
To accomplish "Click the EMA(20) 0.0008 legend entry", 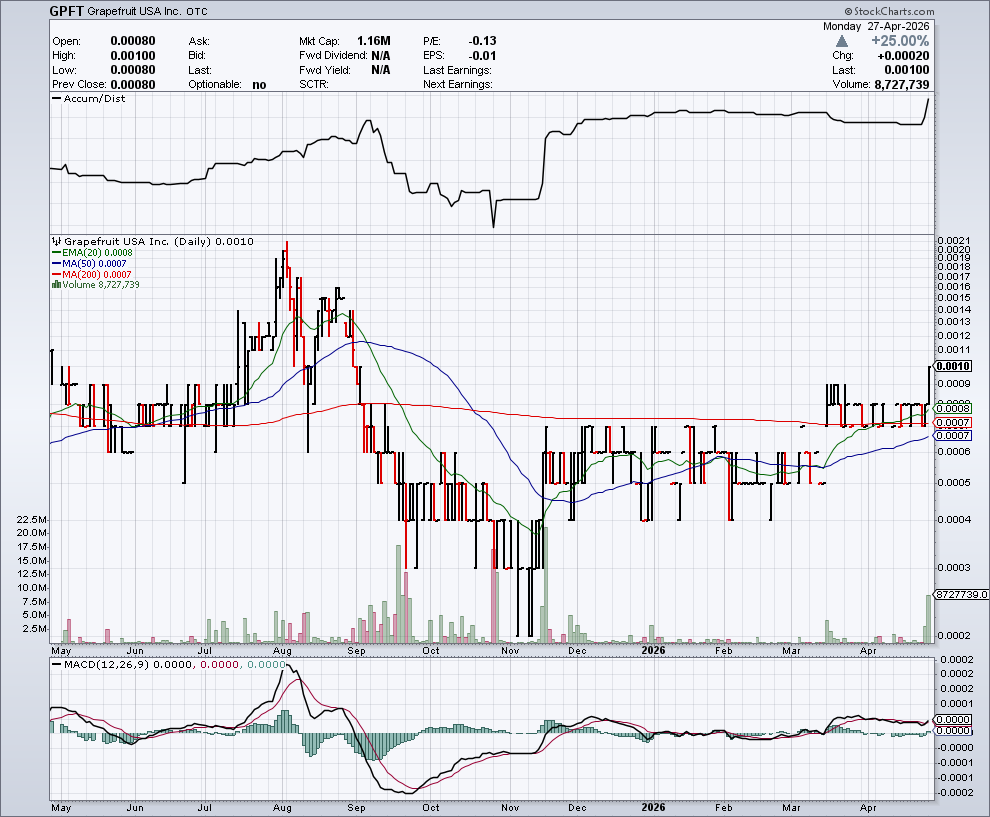I will pyautogui.click(x=92, y=253).
